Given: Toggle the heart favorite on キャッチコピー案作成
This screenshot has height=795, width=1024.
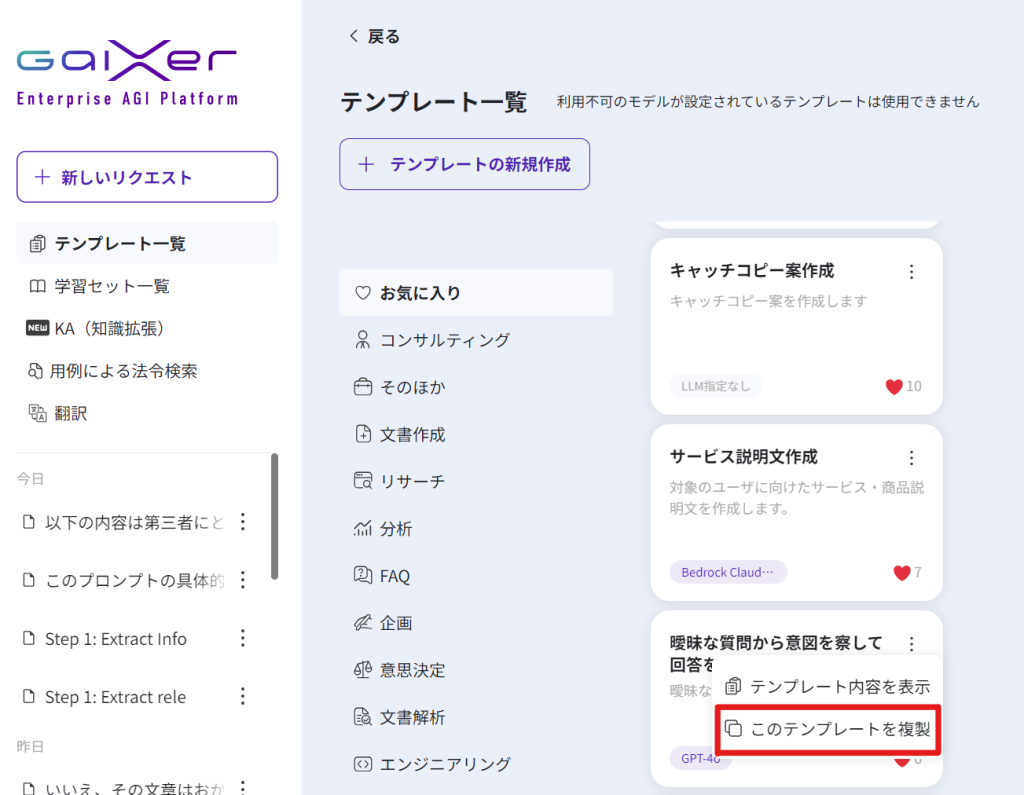Looking at the screenshot, I should pyautogui.click(x=894, y=386).
